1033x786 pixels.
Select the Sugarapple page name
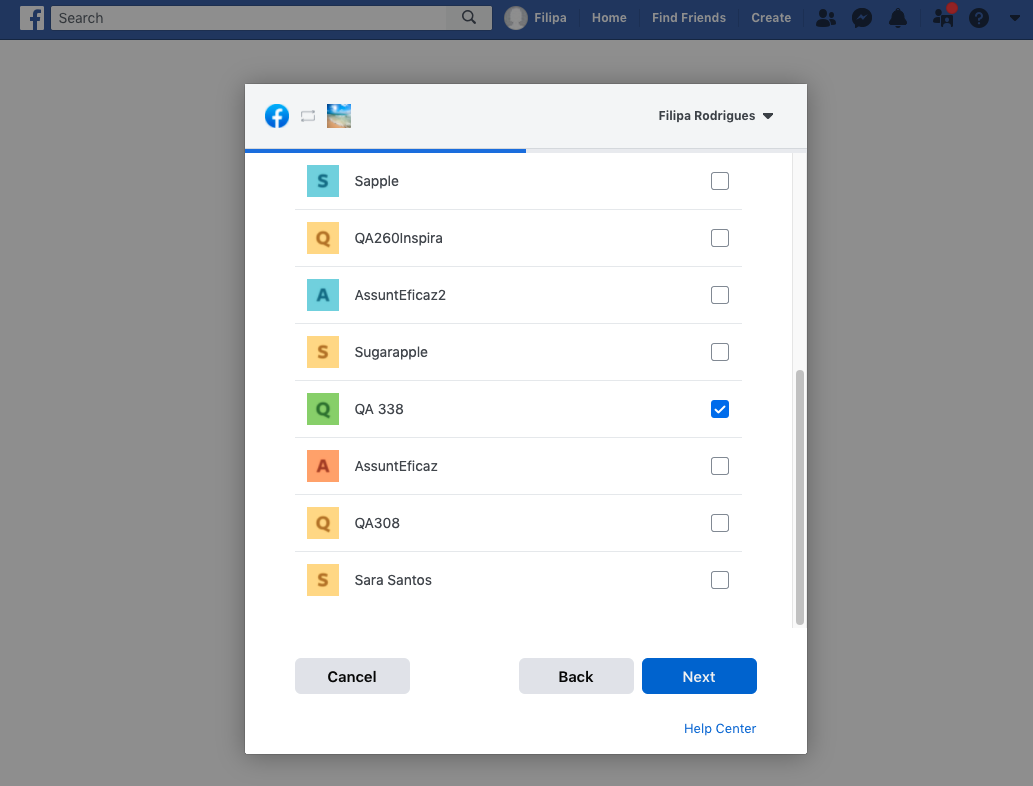tap(391, 352)
